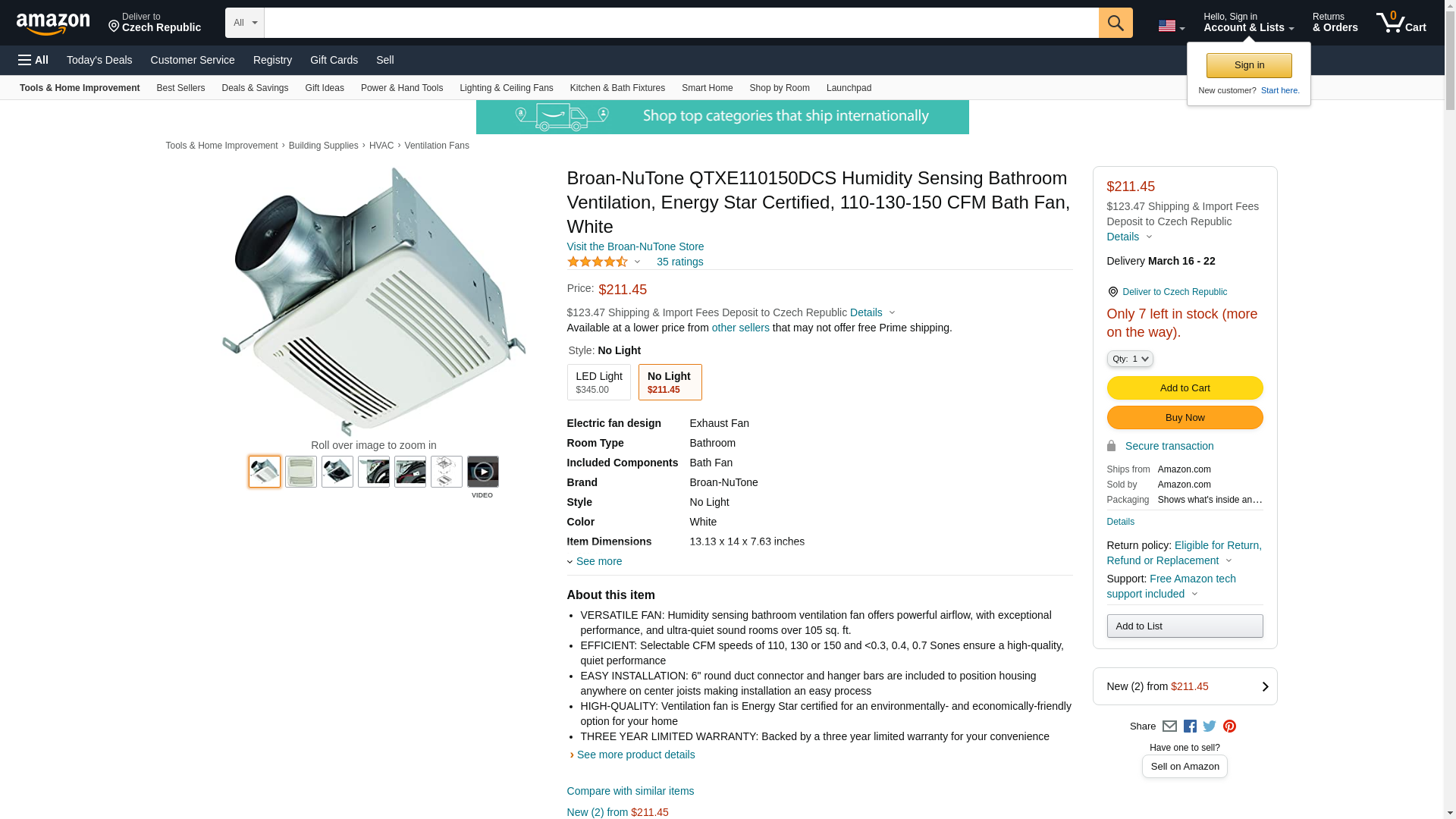Image resolution: width=1456 pixels, height=819 pixels.
Task: Share via email envelope icon
Action: tap(1169, 726)
